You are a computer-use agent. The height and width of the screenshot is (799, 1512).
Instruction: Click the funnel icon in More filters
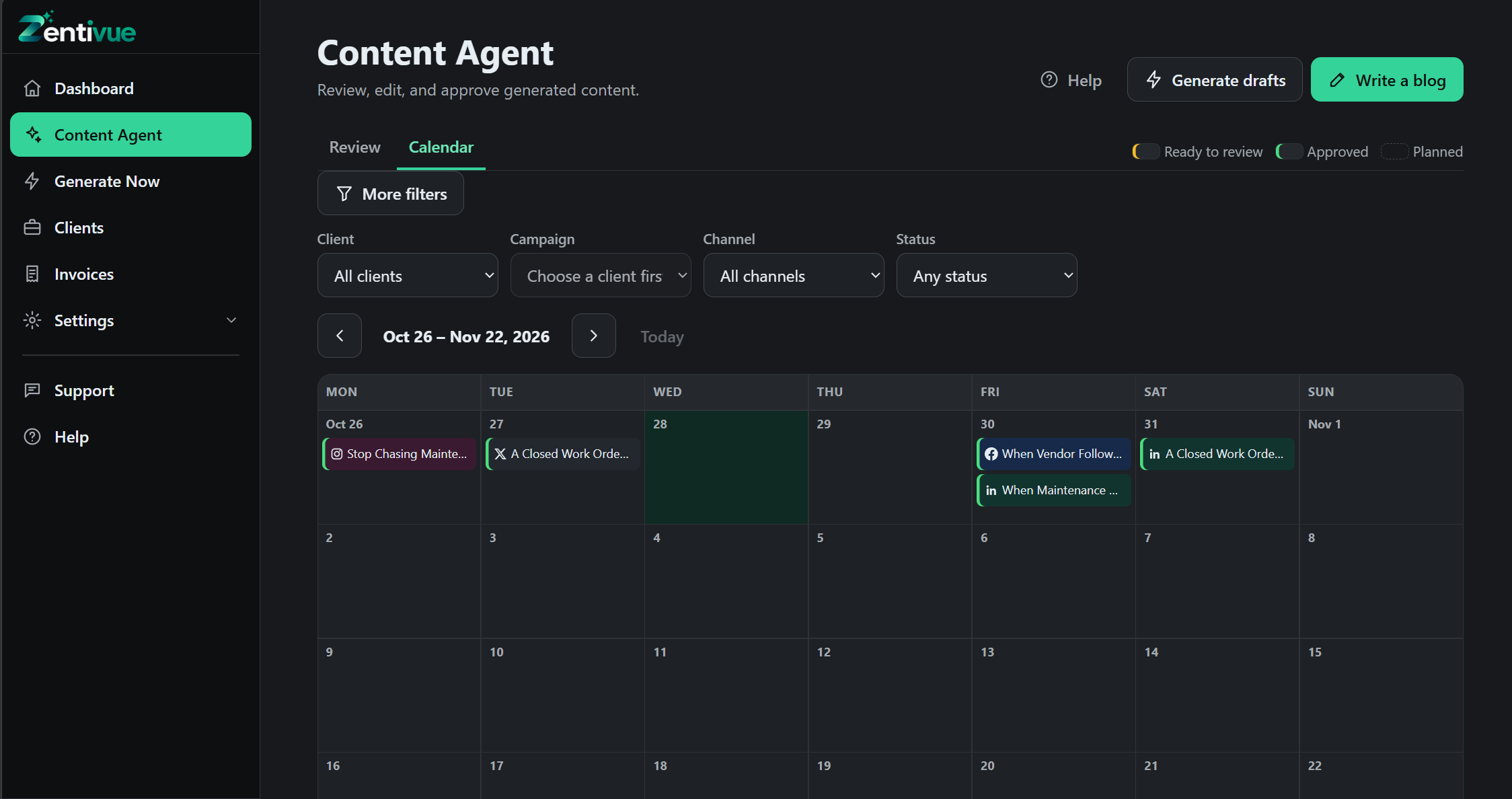pyautogui.click(x=344, y=194)
